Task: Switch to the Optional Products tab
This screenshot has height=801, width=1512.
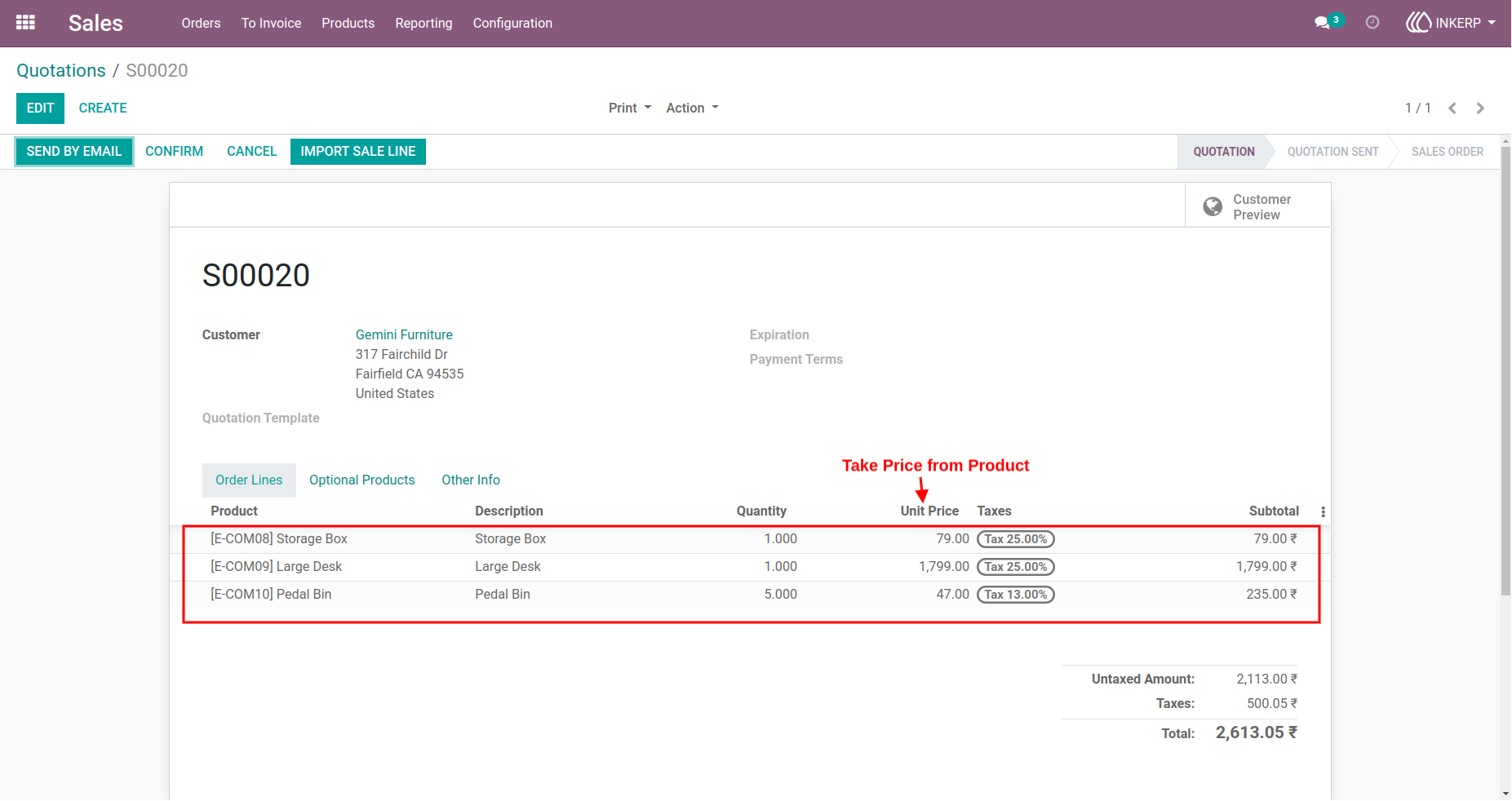Action: point(361,480)
